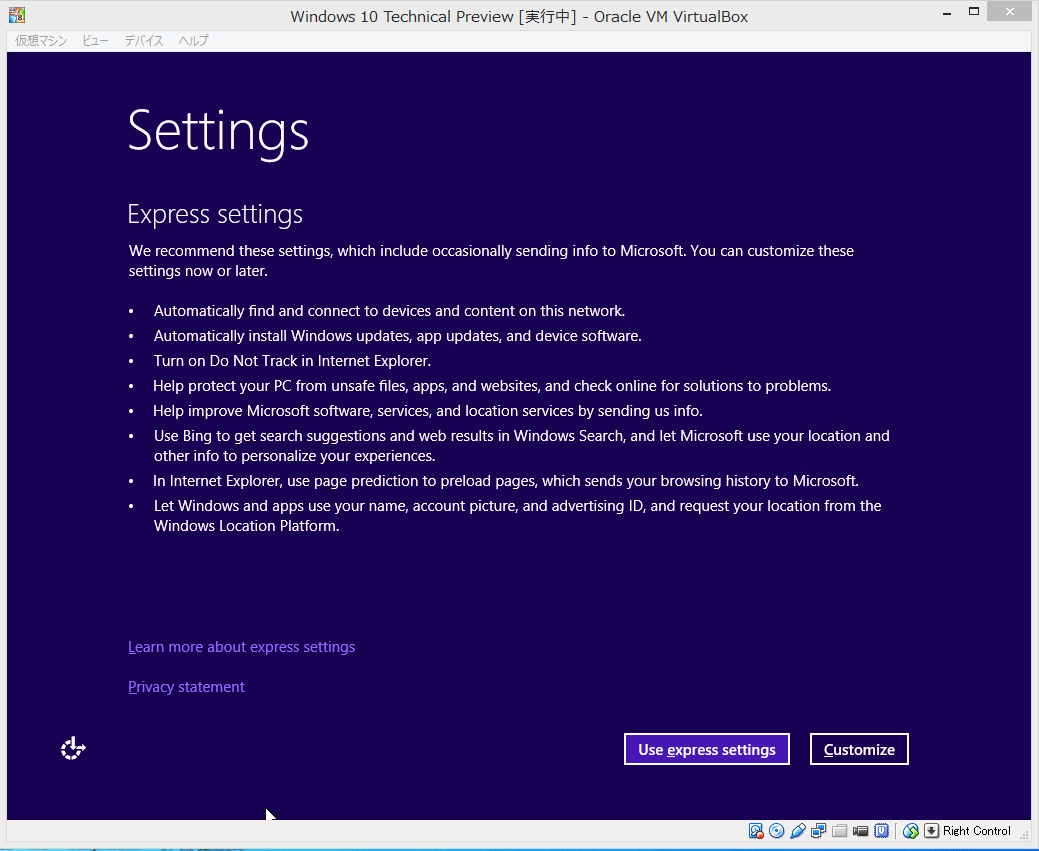Open the デバイス menu

144,40
